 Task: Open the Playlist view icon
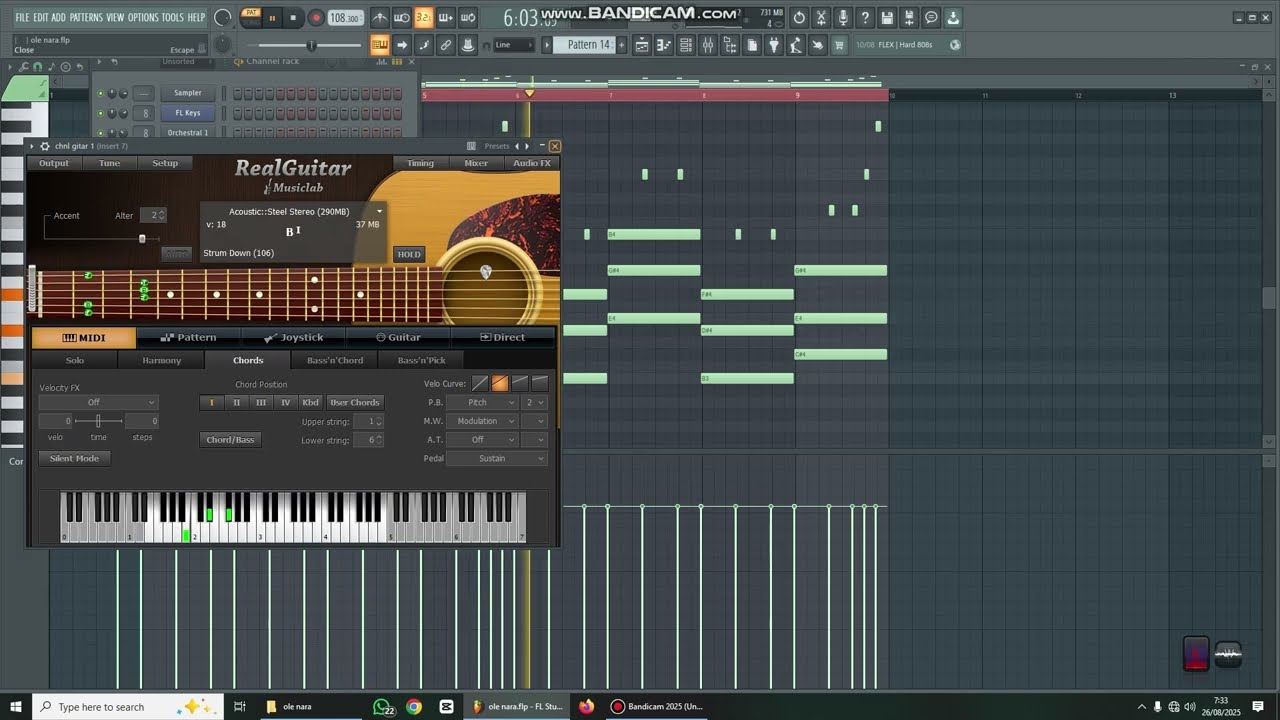coord(642,45)
